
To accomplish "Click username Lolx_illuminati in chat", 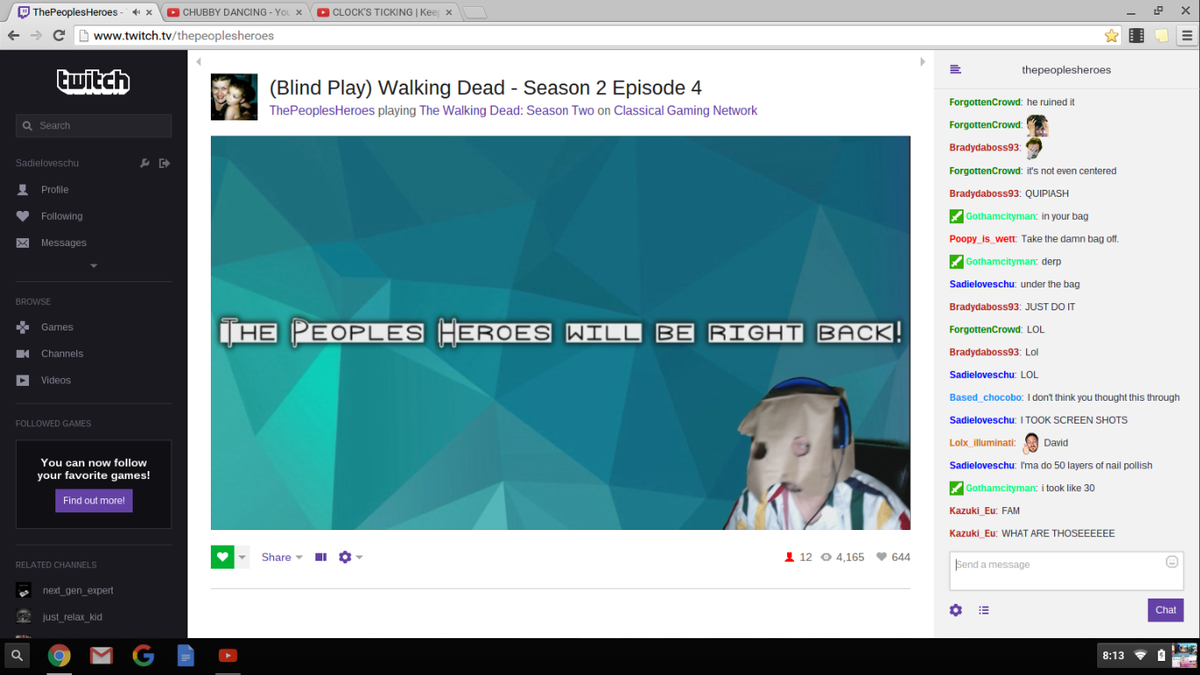I will tap(982, 443).
